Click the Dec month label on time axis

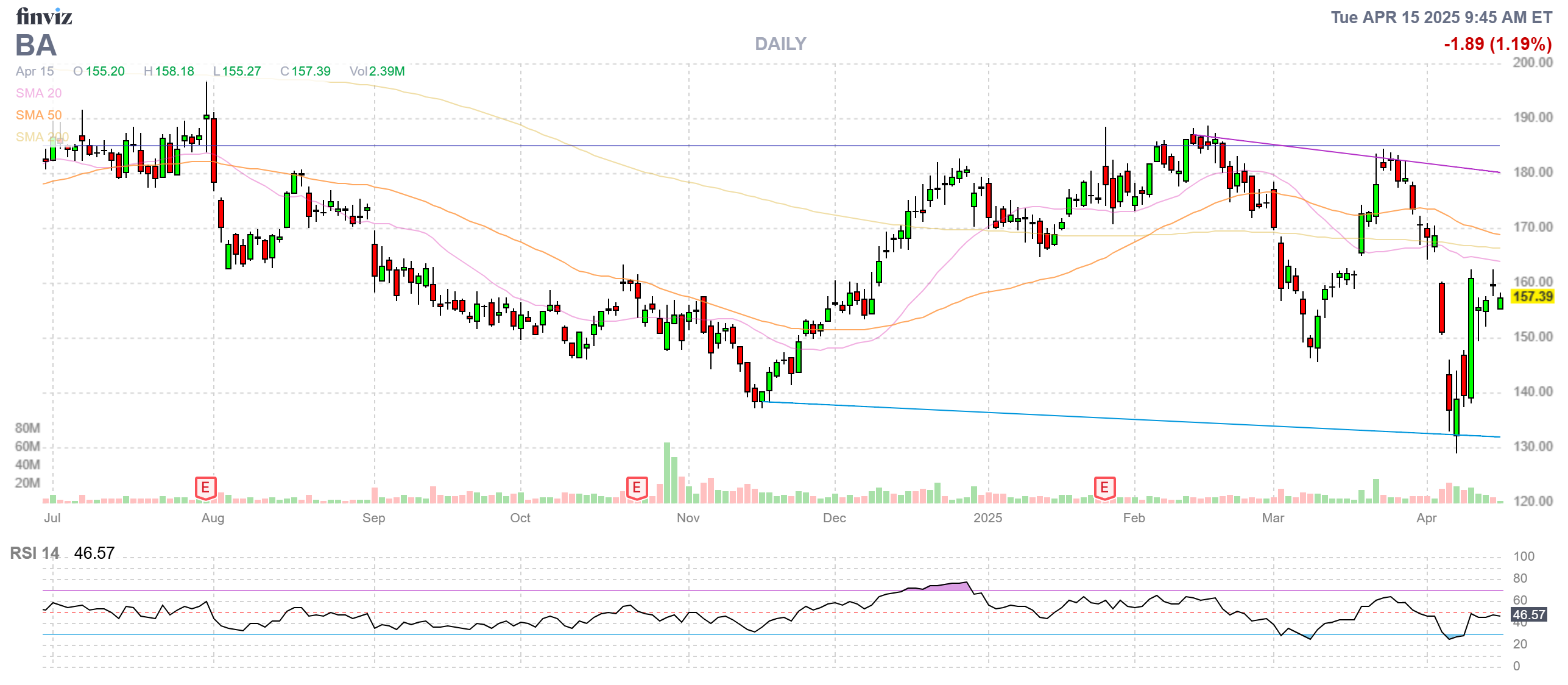[834, 518]
